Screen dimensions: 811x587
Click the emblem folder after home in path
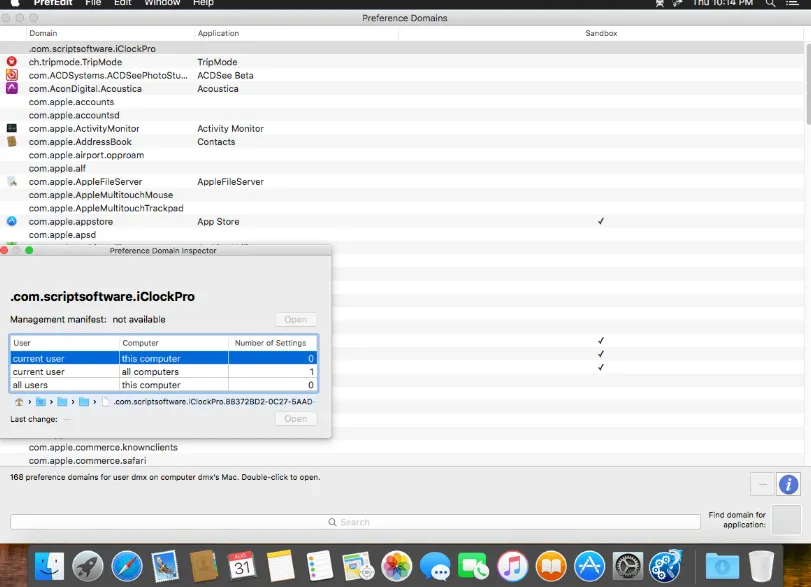pos(41,402)
